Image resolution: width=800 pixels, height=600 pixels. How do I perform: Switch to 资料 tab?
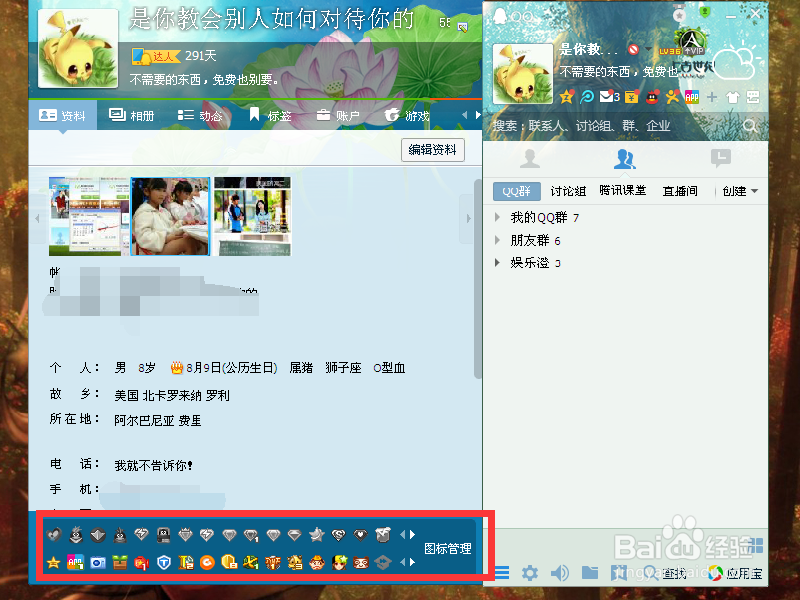pyautogui.click(x=62, y=116)
